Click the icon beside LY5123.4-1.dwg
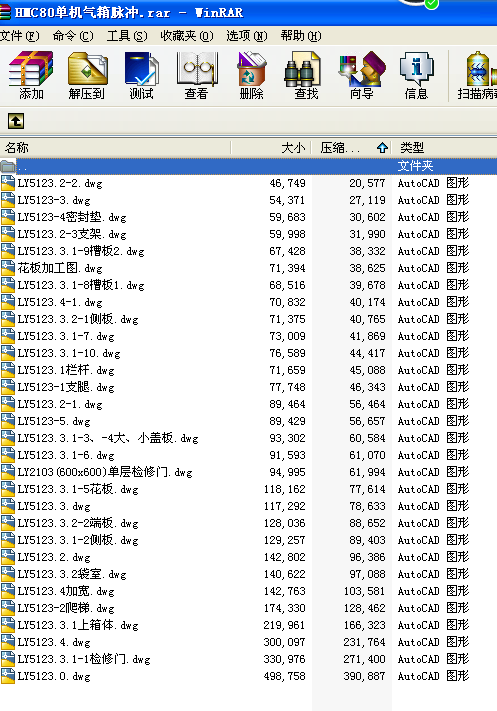Screen dimensions: 497x711 click(8, 302)
